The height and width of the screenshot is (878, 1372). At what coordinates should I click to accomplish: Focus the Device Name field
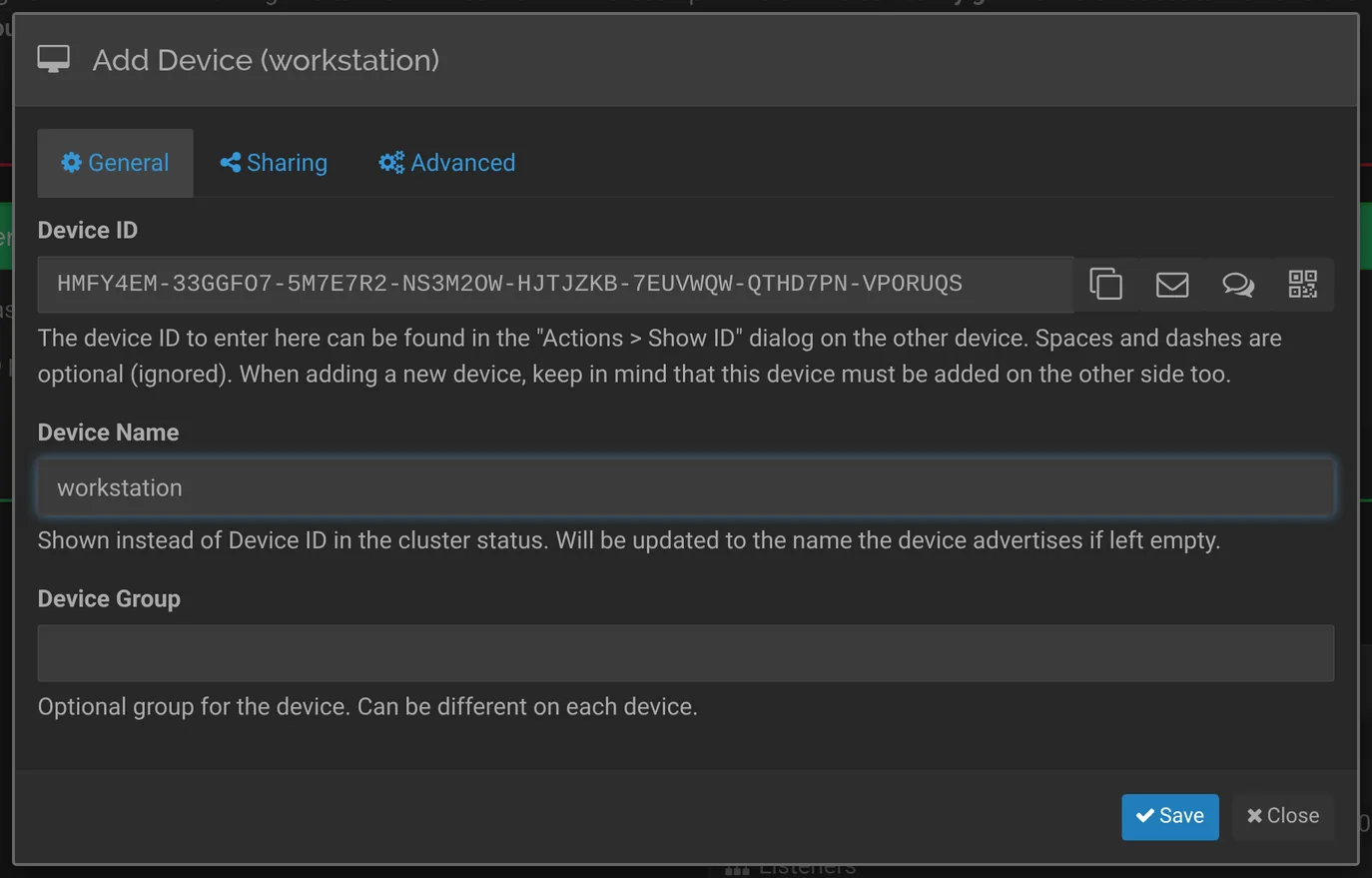(x=685, y=487)
